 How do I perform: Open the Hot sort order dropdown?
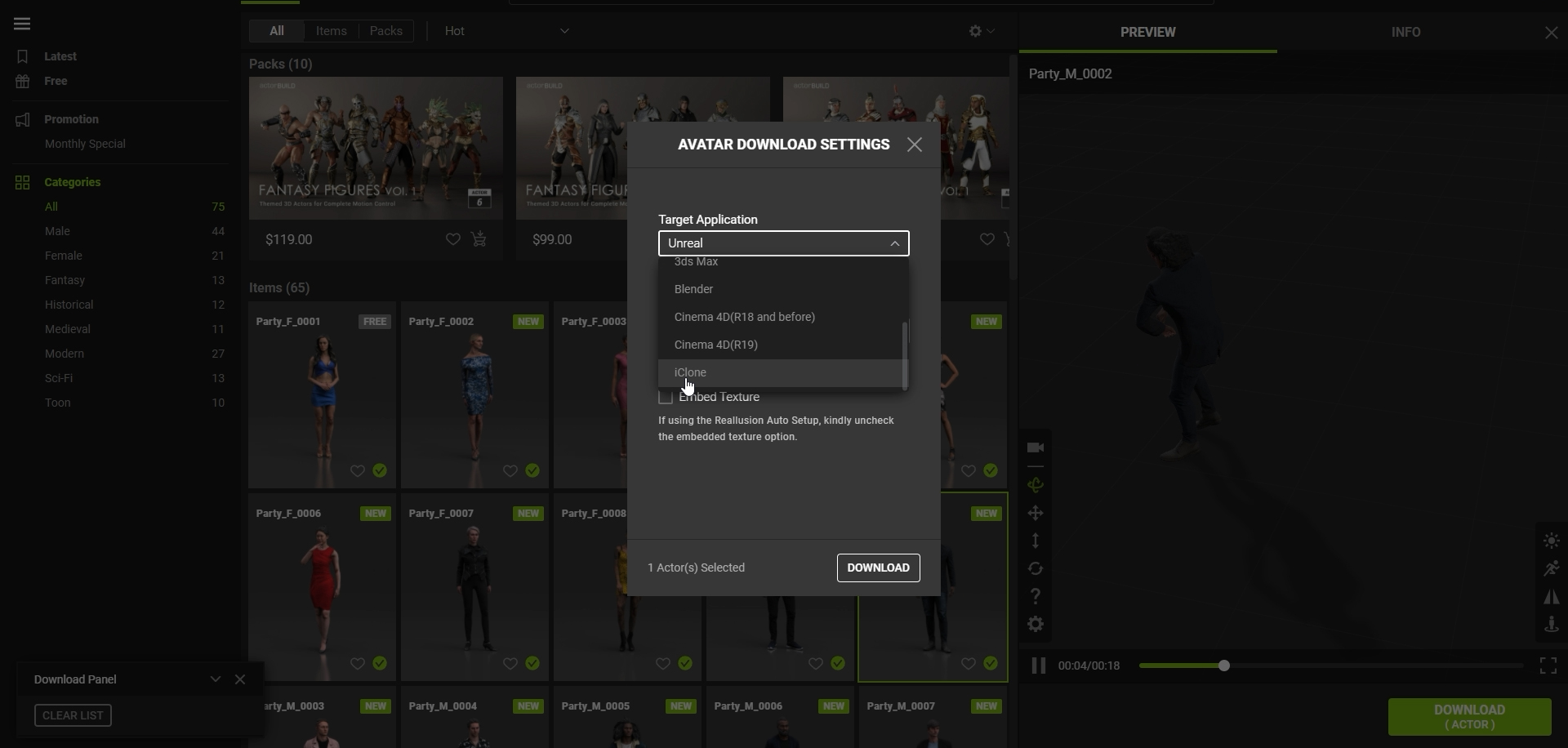click(506, 31)
